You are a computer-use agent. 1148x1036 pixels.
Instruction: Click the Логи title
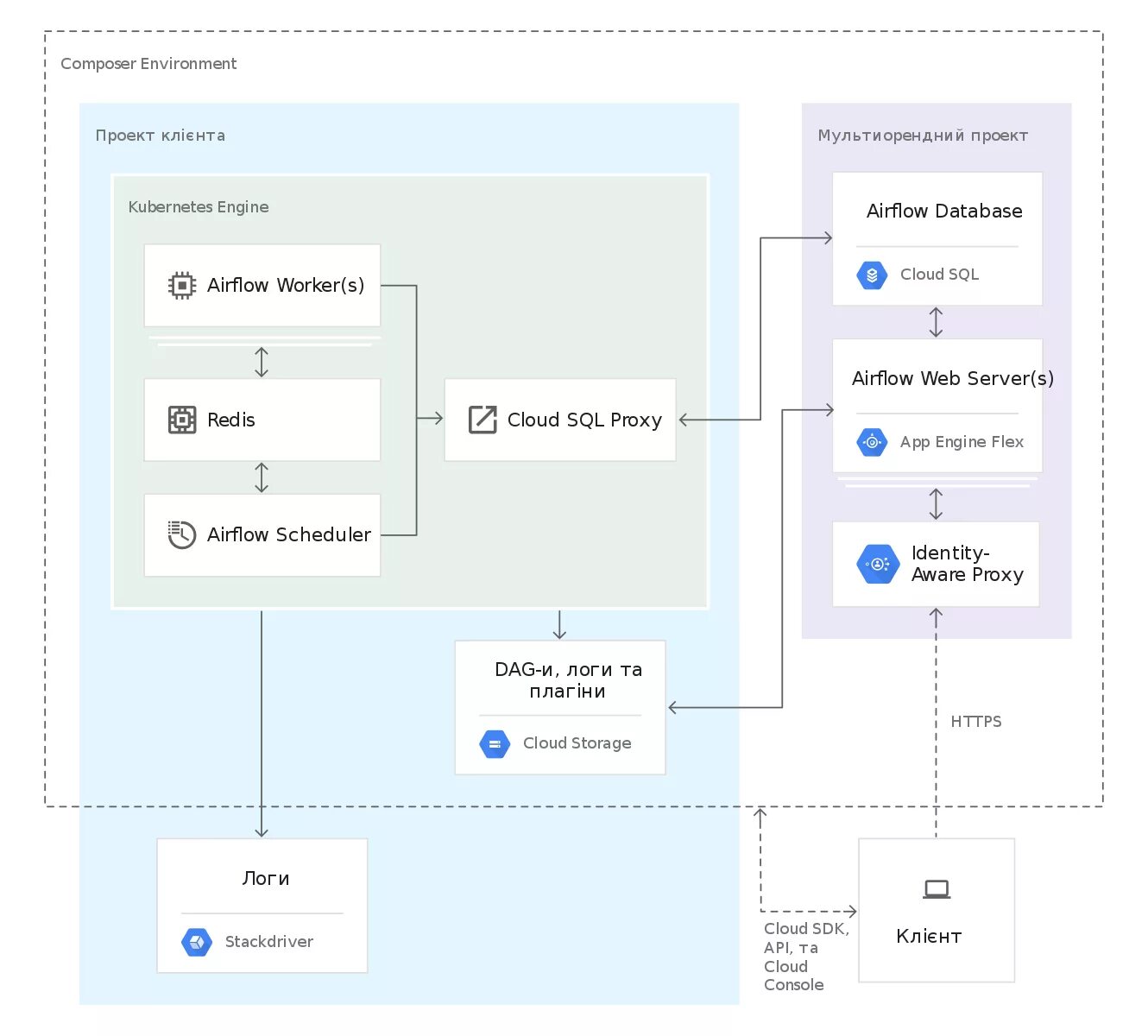click(x=266, y=879)
